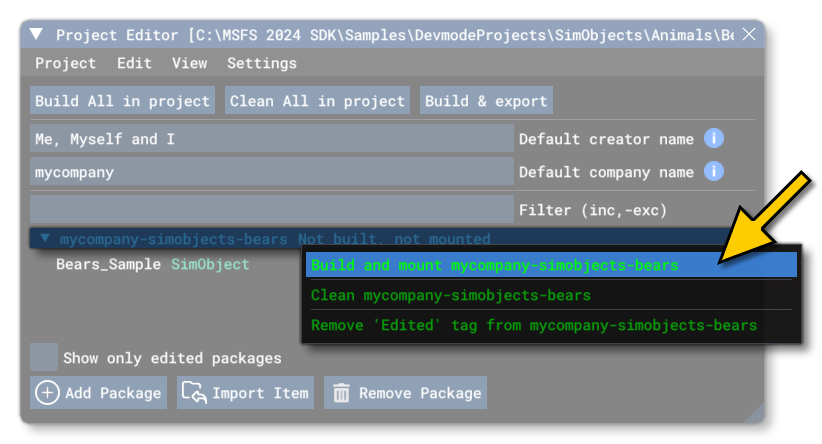
Task: Click the trash icon on Remove Package
Action: 341,393
